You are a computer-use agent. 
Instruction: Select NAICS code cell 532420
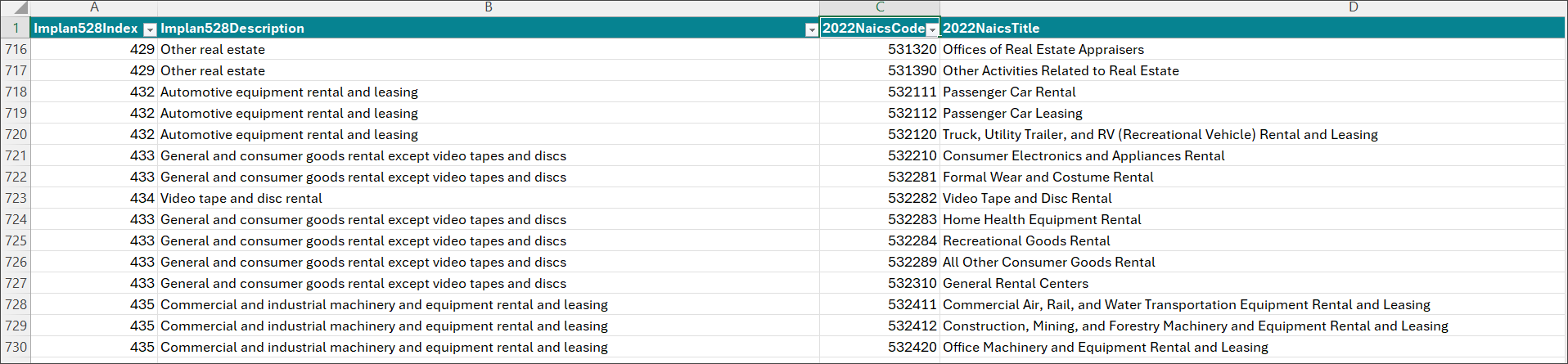(x=880, y=347)
